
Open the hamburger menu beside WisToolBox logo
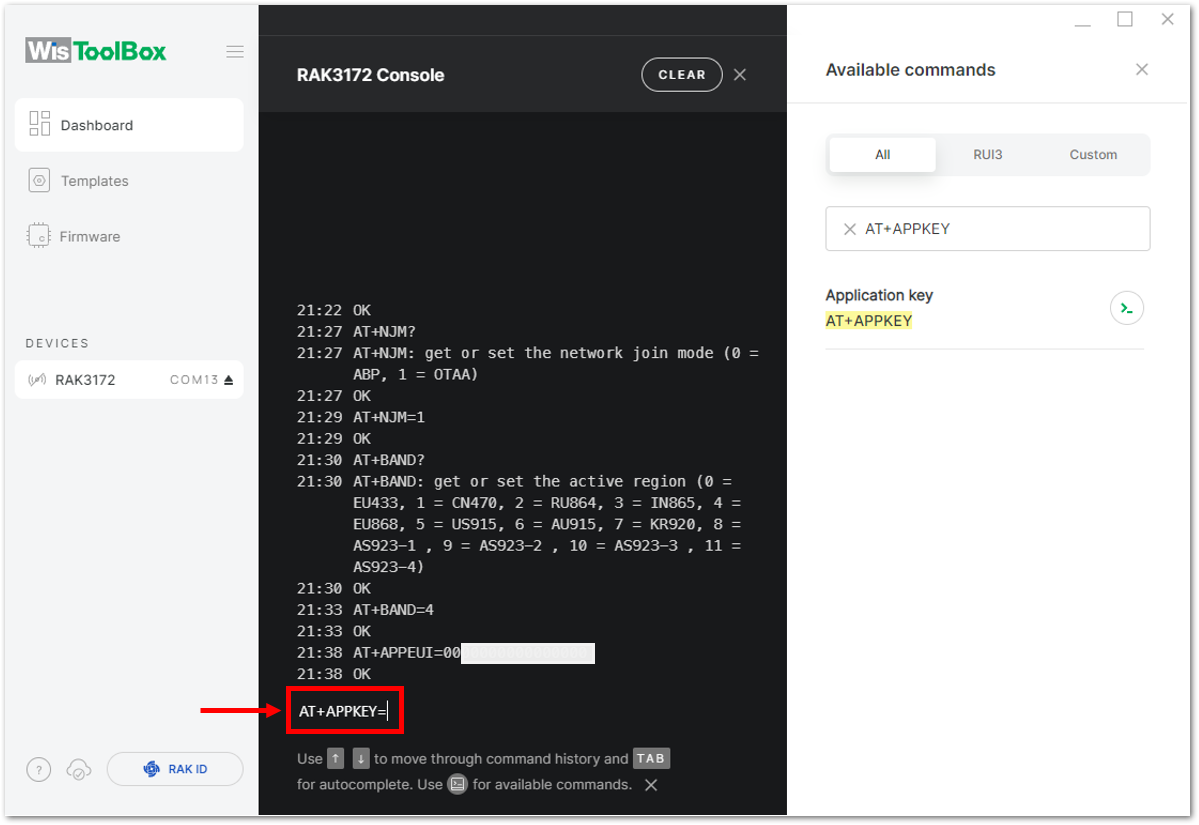[235, 52]
